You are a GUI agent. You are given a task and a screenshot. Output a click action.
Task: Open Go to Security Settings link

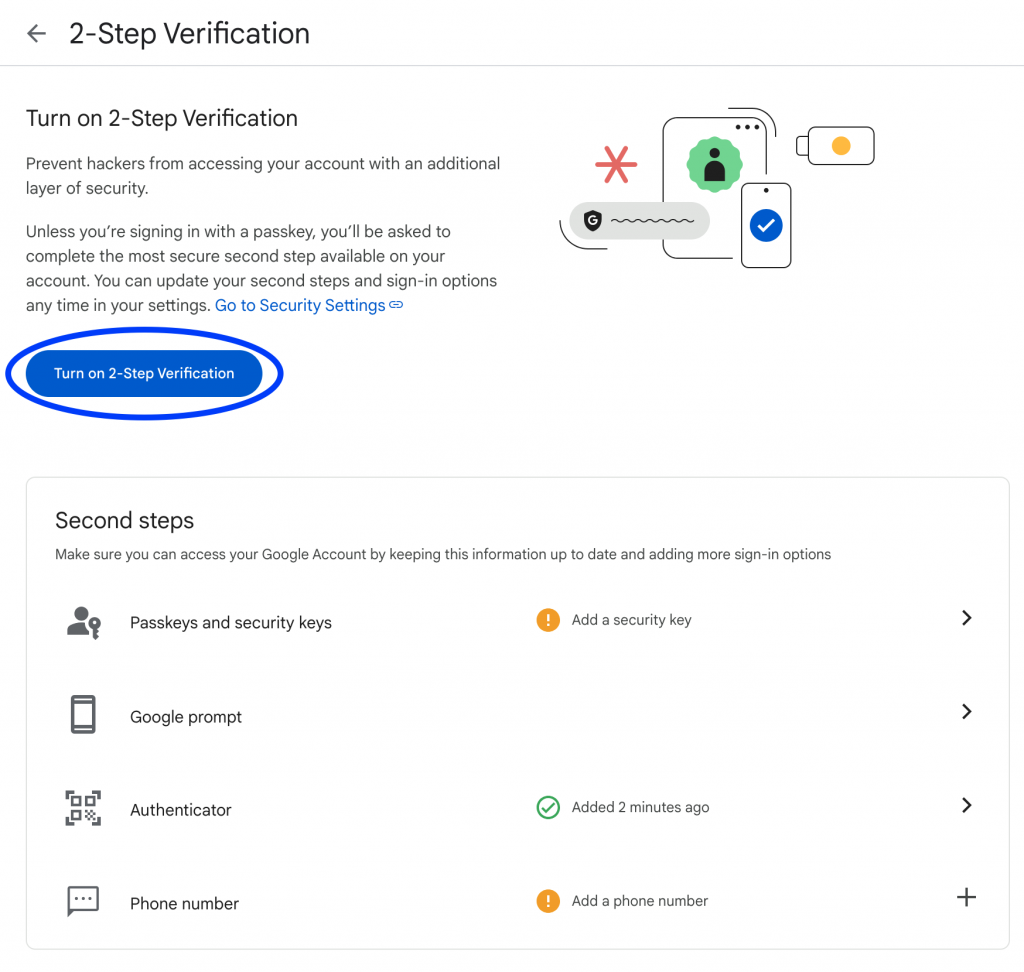[300, 305]
